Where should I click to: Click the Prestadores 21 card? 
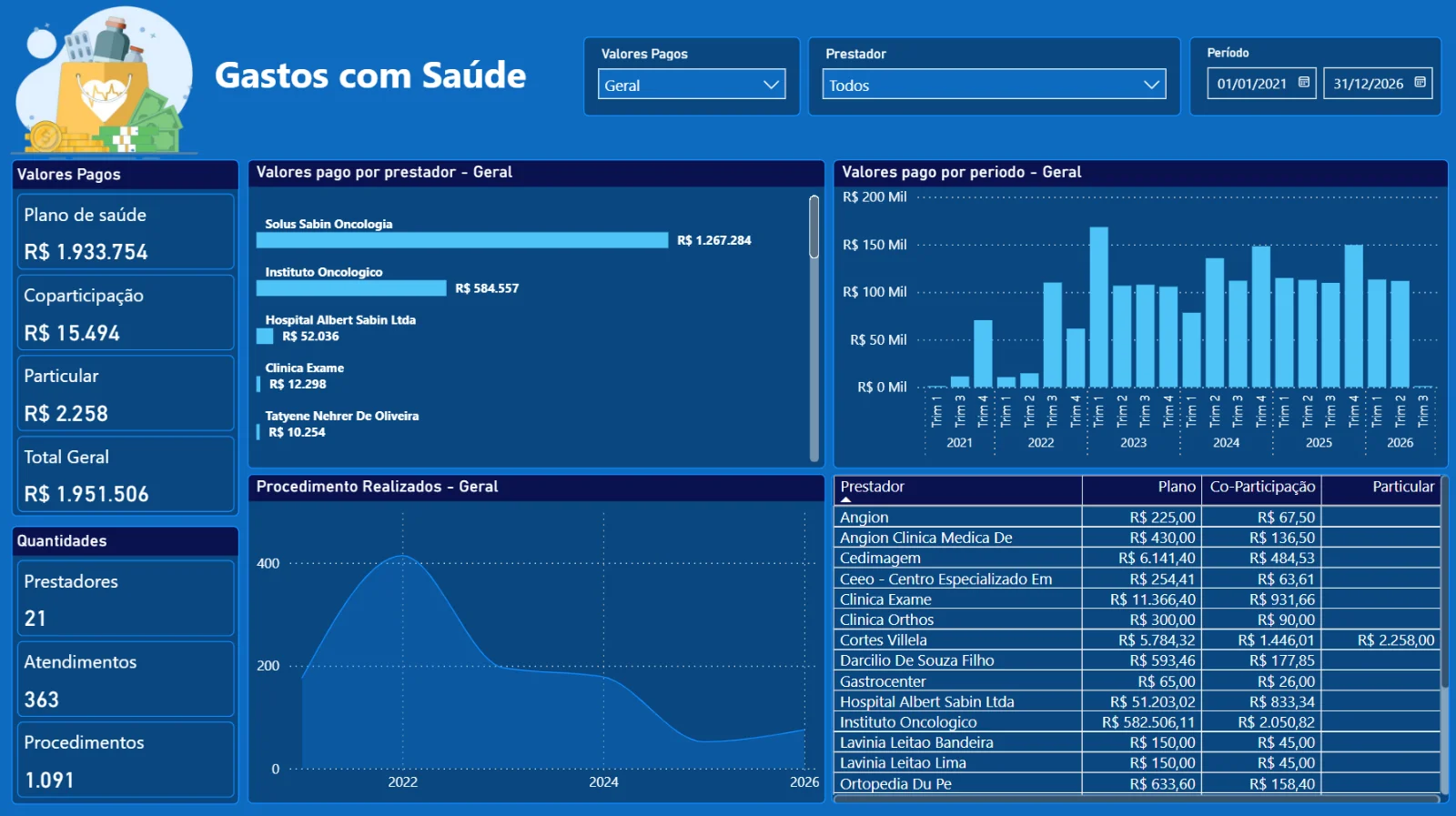click(x=126, y=599)
